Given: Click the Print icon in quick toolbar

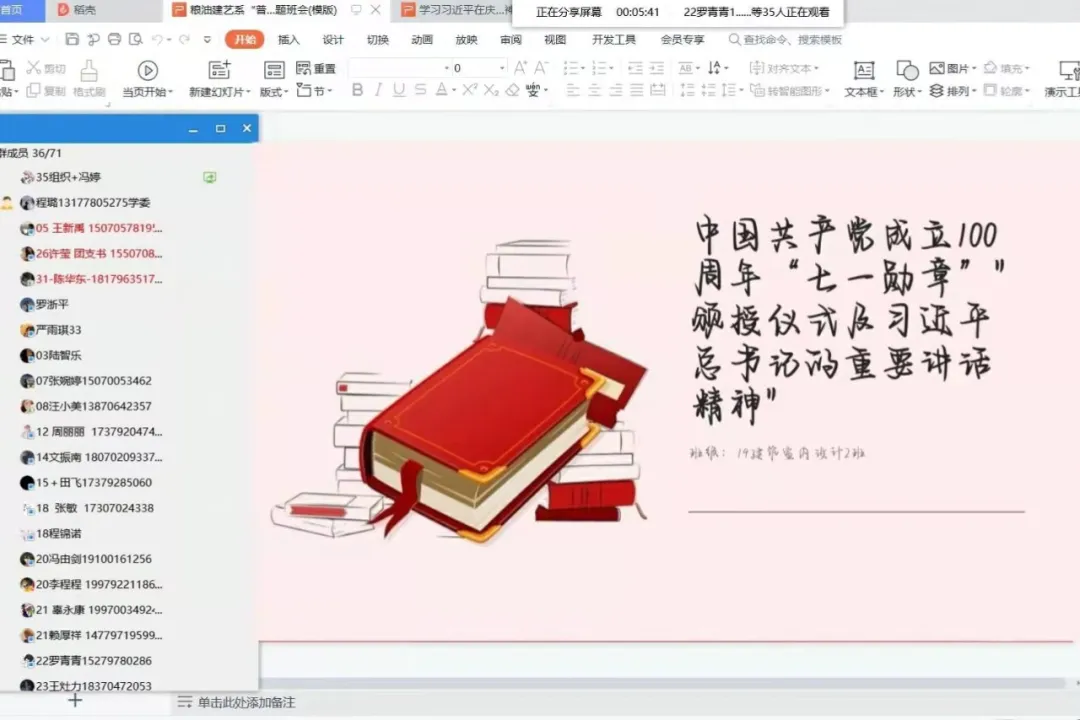Looking at the screenshot, I should 114,40.
